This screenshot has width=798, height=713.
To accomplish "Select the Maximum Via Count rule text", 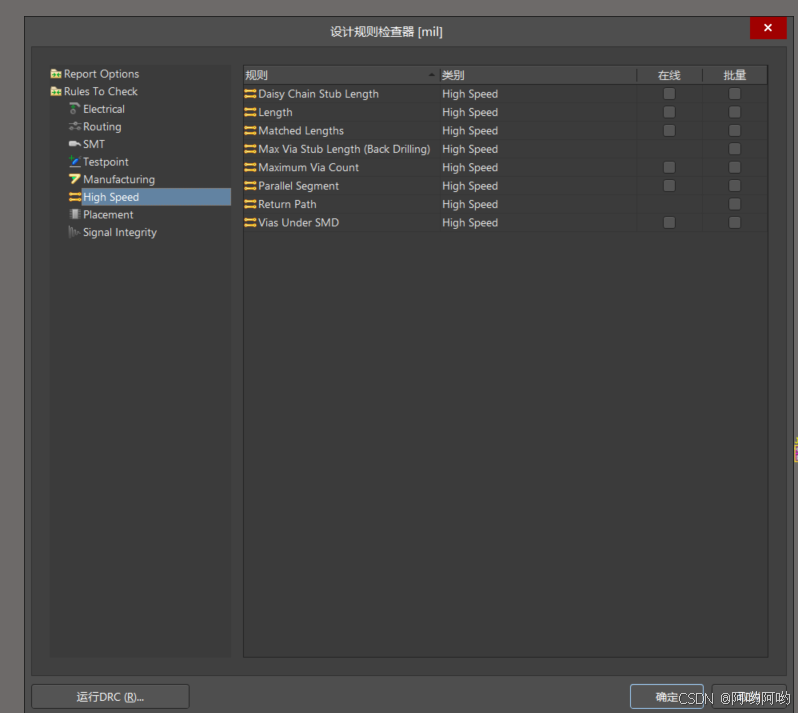I will (x=308, y=167).
